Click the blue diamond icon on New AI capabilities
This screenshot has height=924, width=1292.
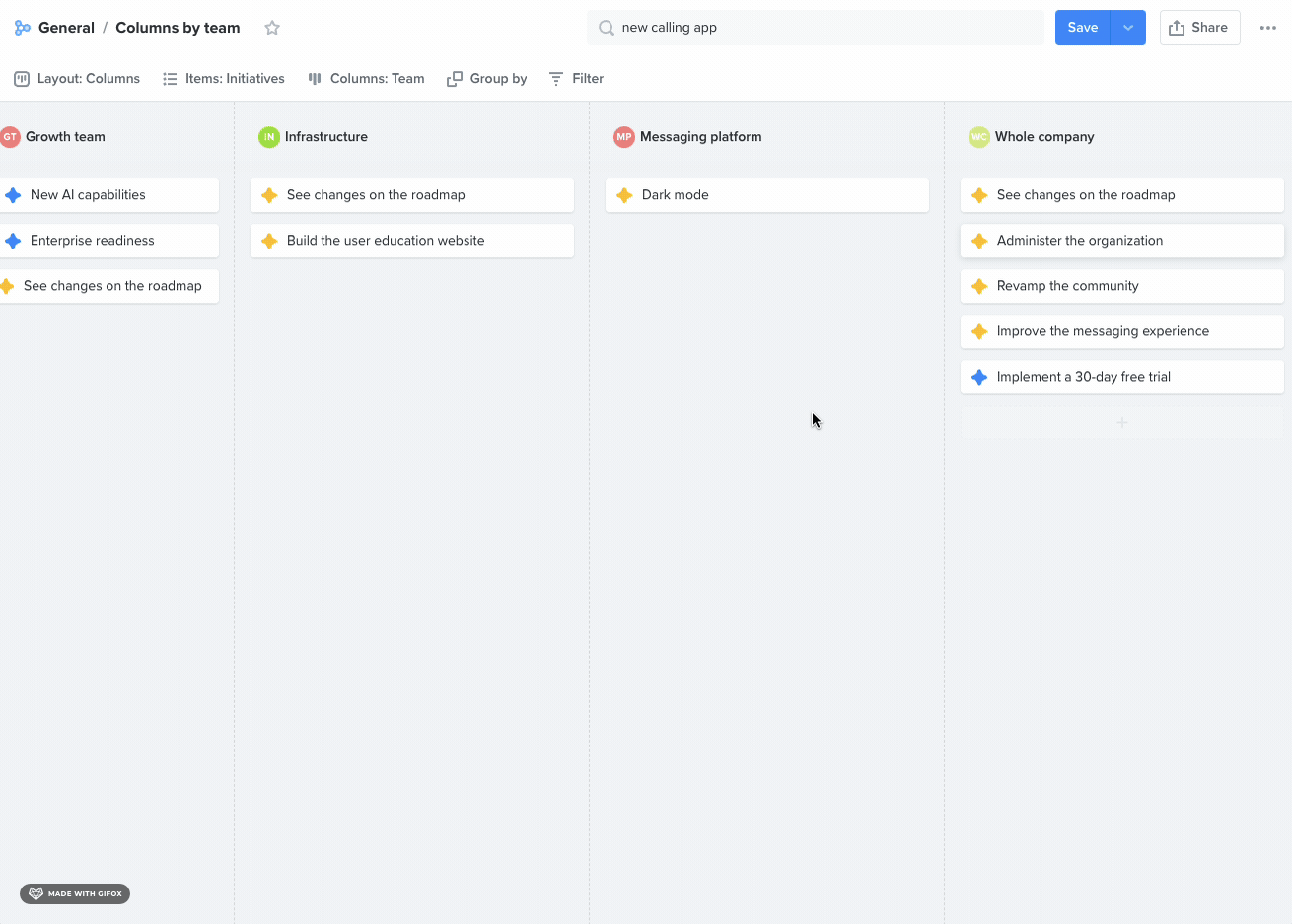tap(13, 195)
